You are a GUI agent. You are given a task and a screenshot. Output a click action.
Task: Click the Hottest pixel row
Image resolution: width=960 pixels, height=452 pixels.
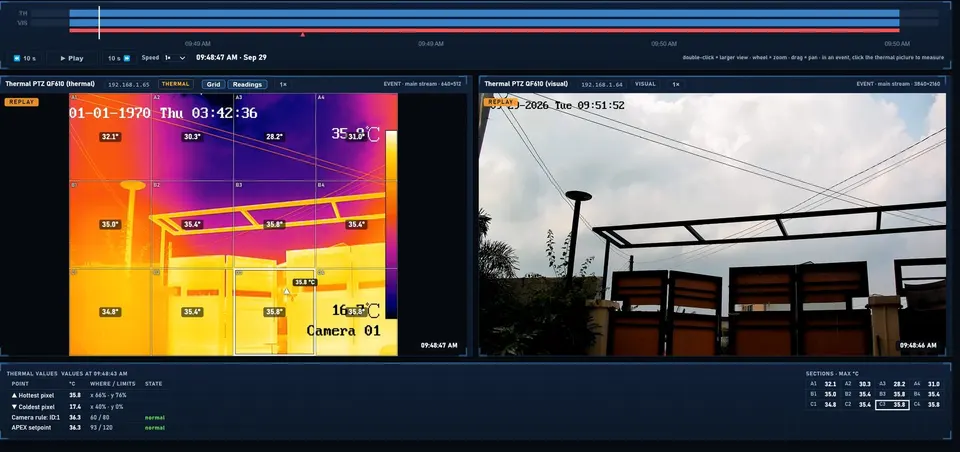[x=89, y=396]
